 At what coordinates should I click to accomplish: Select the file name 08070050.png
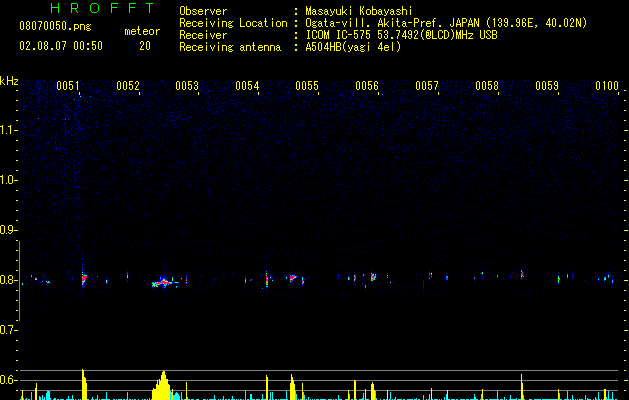[55, 27]
